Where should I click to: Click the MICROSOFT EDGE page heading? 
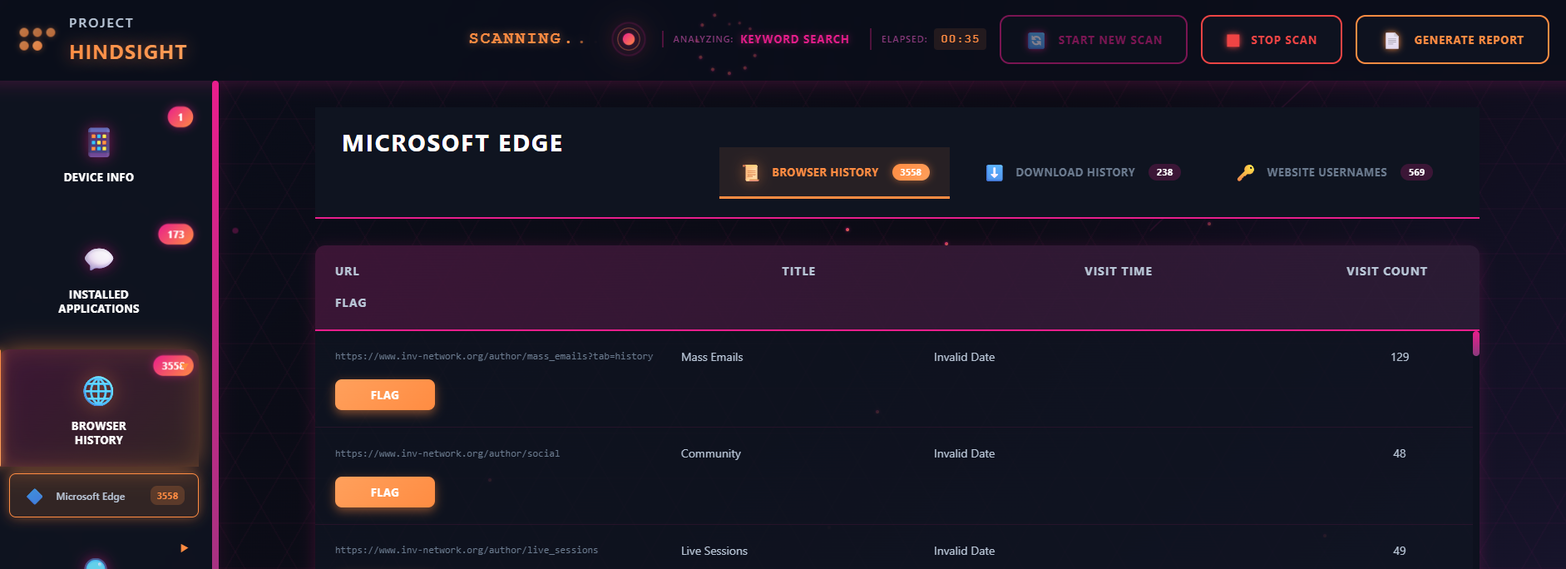pos(452,143)
